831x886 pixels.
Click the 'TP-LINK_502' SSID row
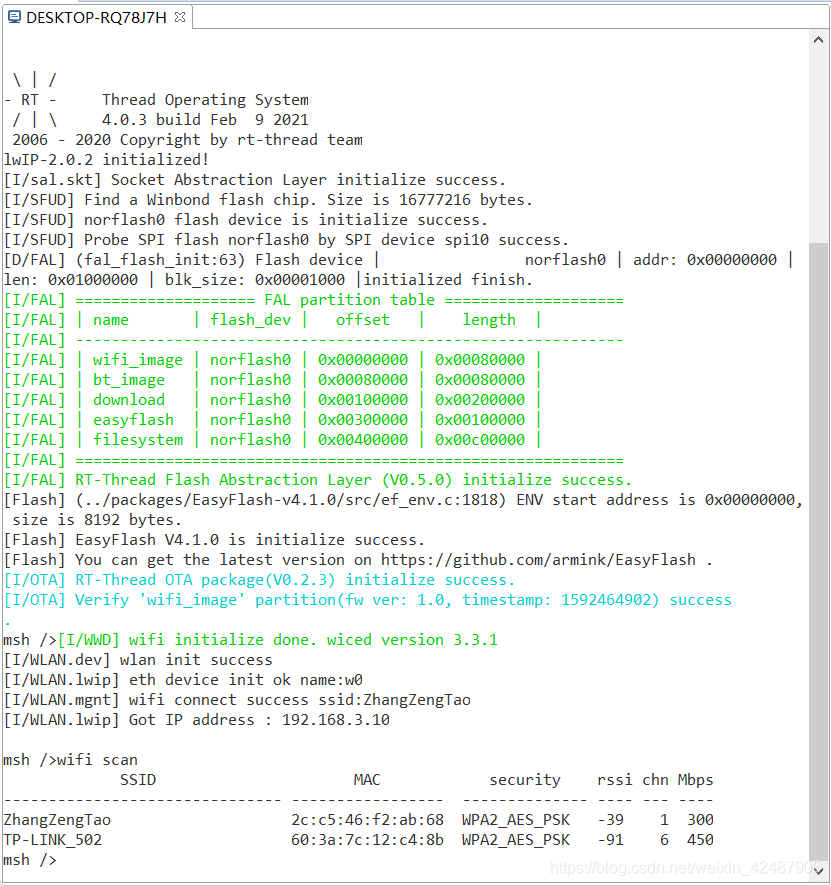pyautogui.click(x=53, y=840)
